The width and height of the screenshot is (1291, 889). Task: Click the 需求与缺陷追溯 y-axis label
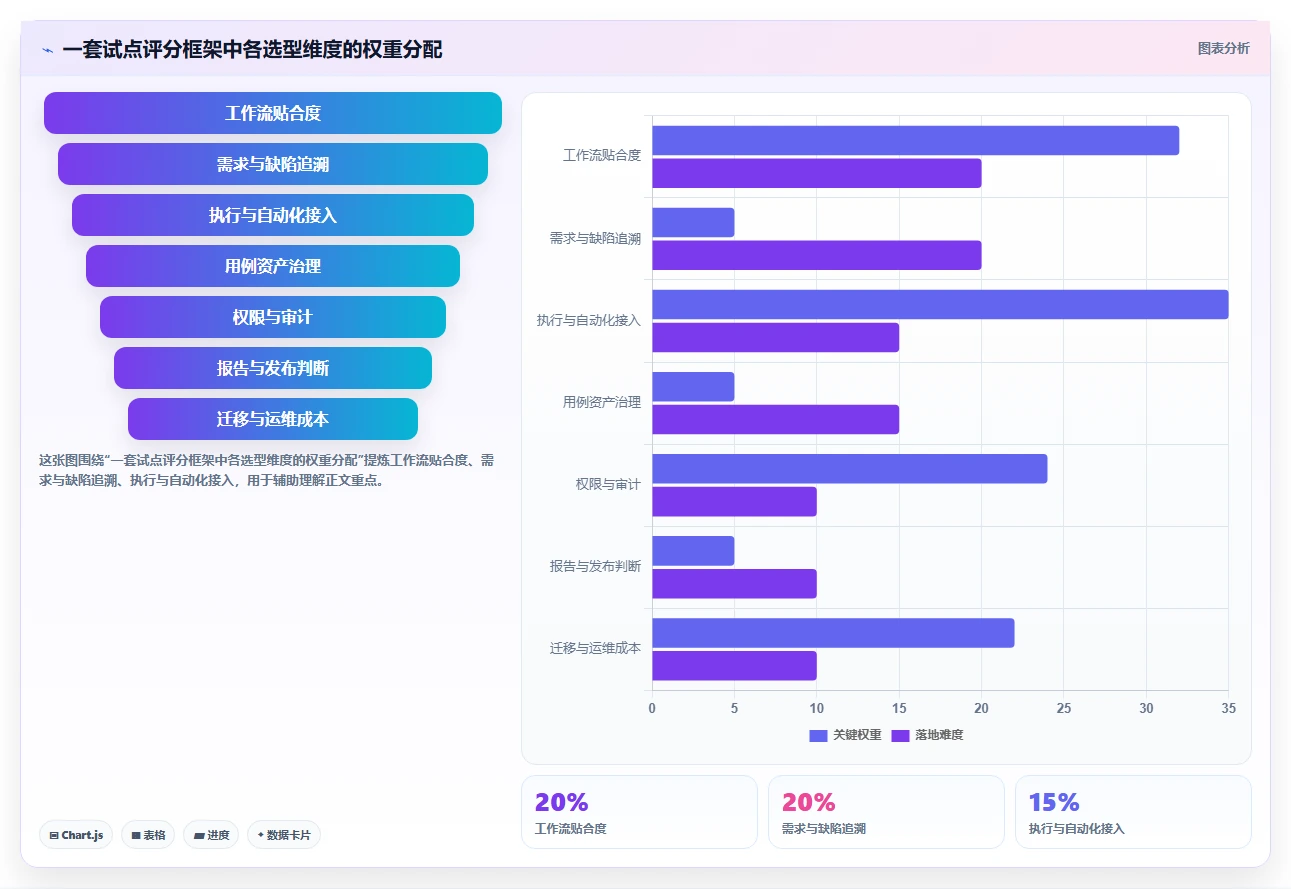[x=595, y=238]
